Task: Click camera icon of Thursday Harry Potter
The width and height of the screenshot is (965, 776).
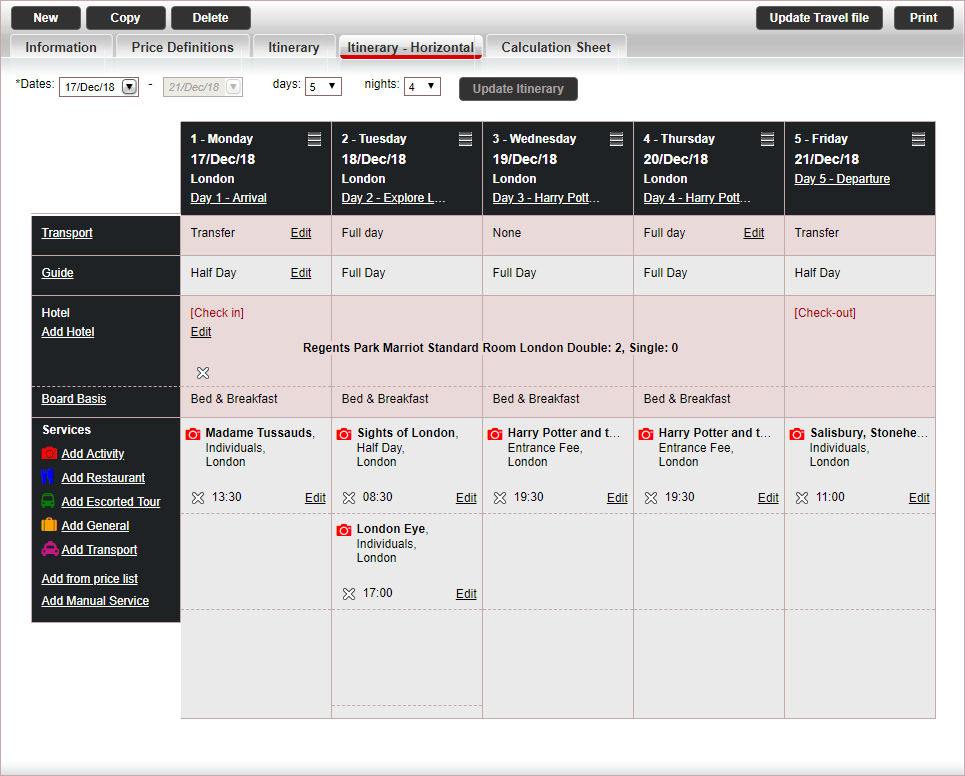Action: click(646, 434)
